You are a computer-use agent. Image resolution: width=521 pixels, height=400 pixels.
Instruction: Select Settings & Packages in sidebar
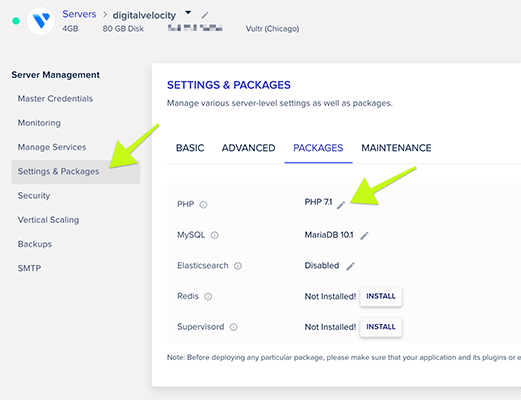76,172
